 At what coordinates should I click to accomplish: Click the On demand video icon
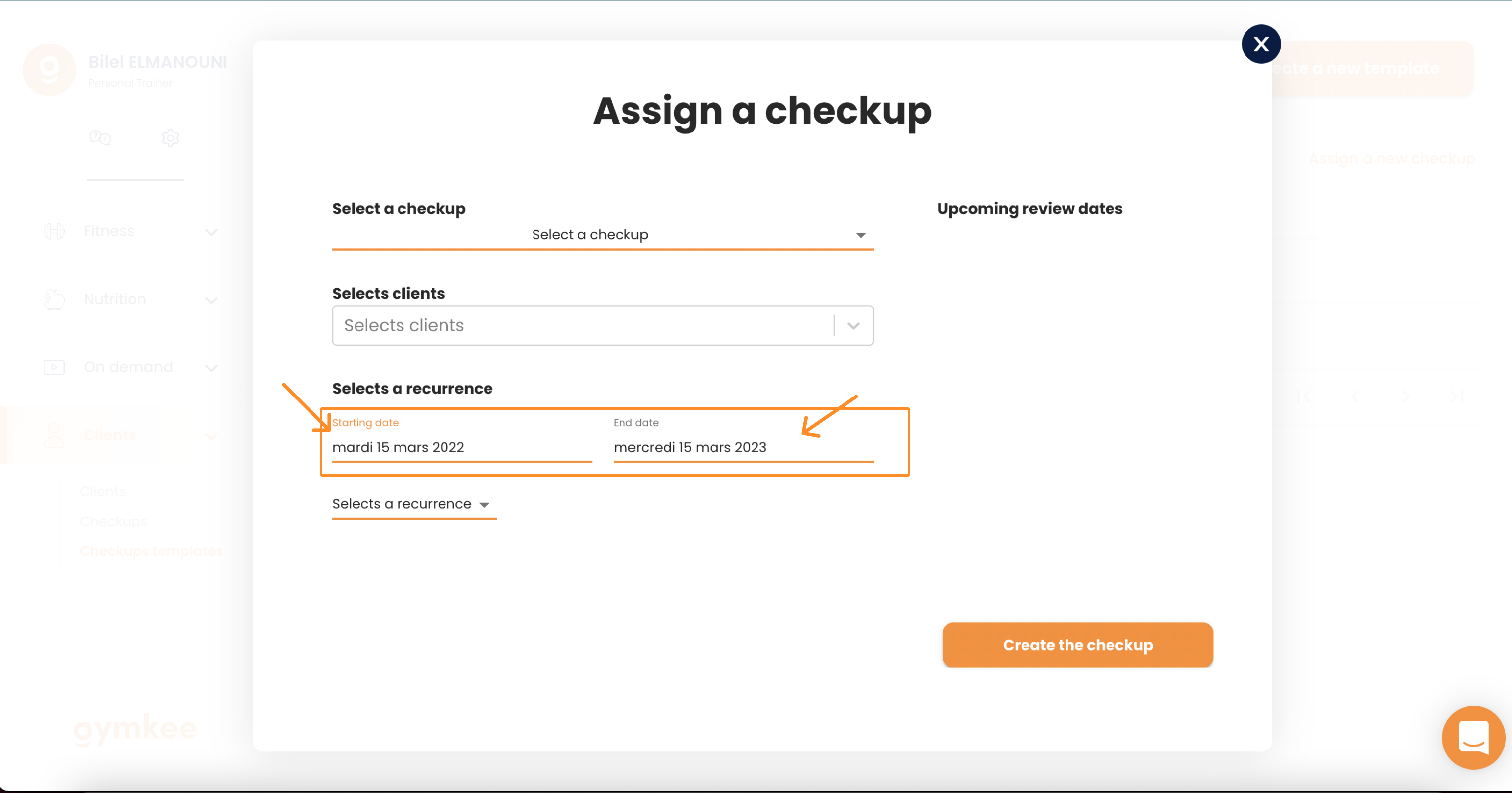pos(54,367)
